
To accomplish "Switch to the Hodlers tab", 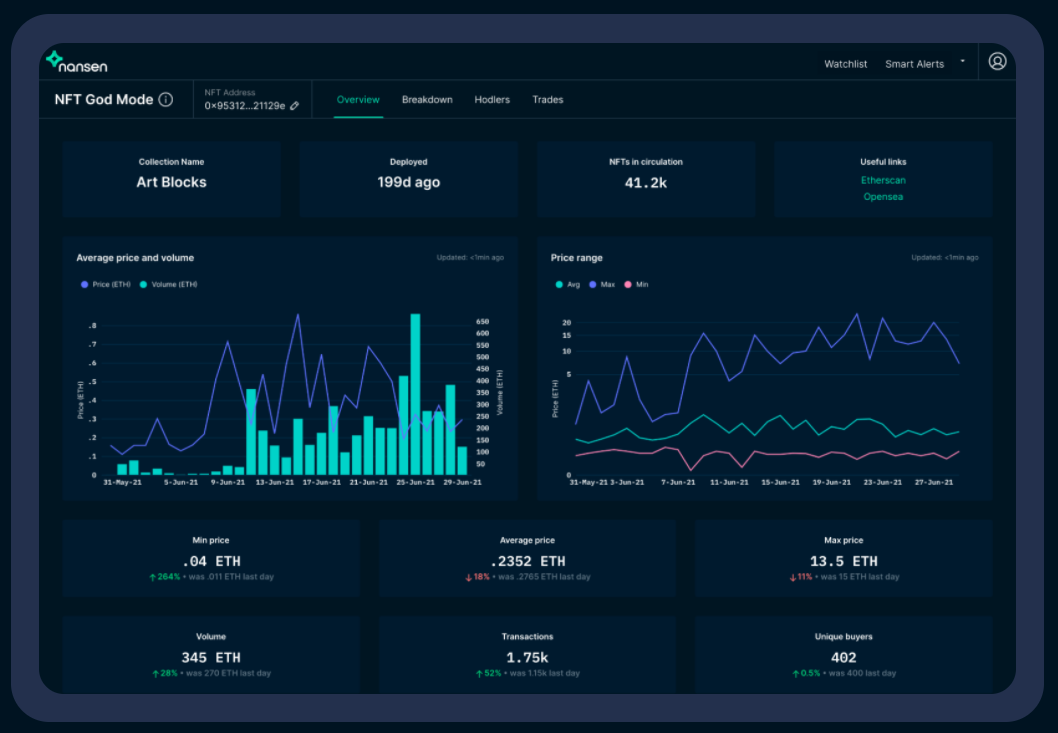I will click(x=492, y=100).
